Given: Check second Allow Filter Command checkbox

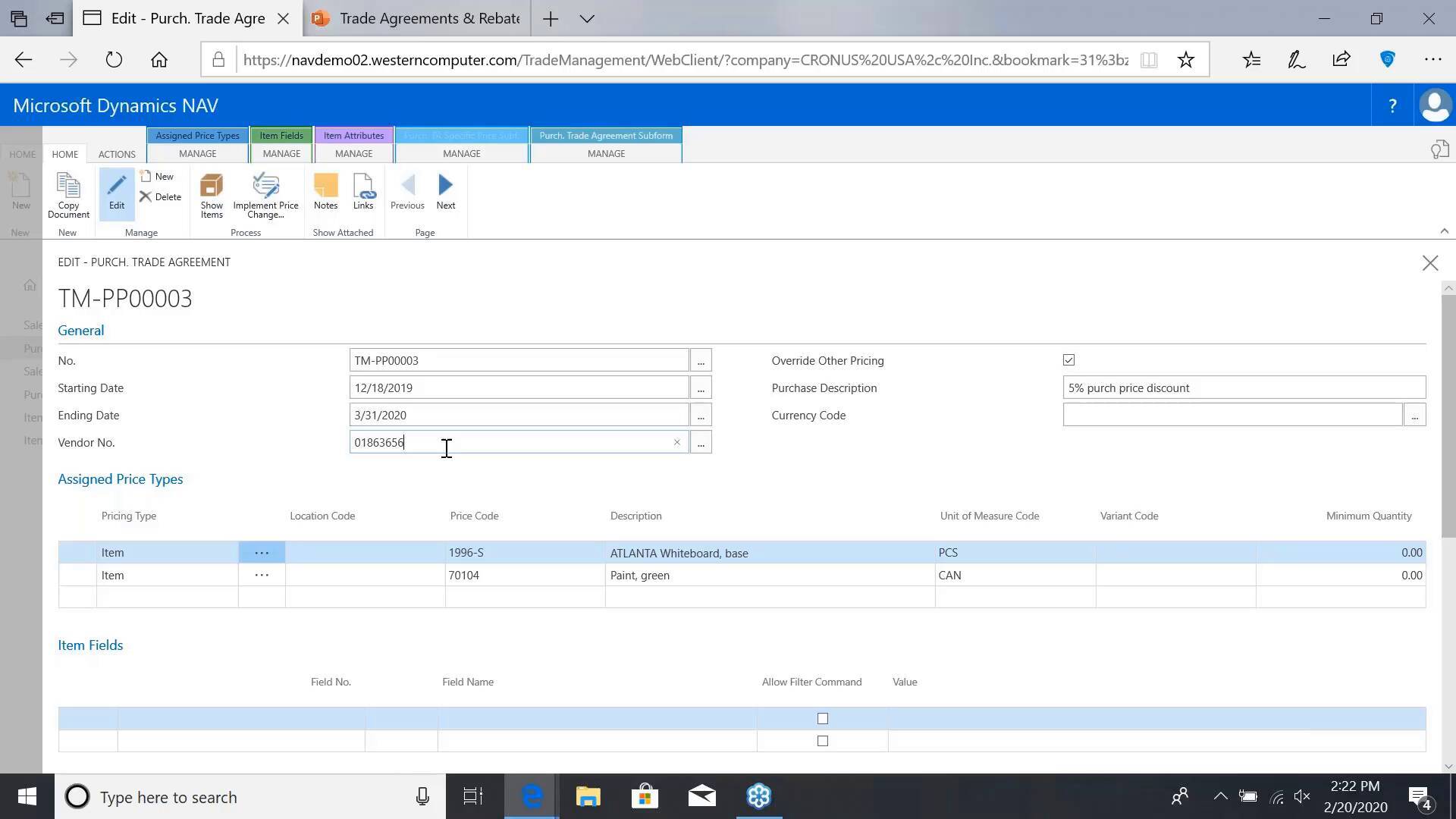Looking at the screenshot, I should 822,741.
